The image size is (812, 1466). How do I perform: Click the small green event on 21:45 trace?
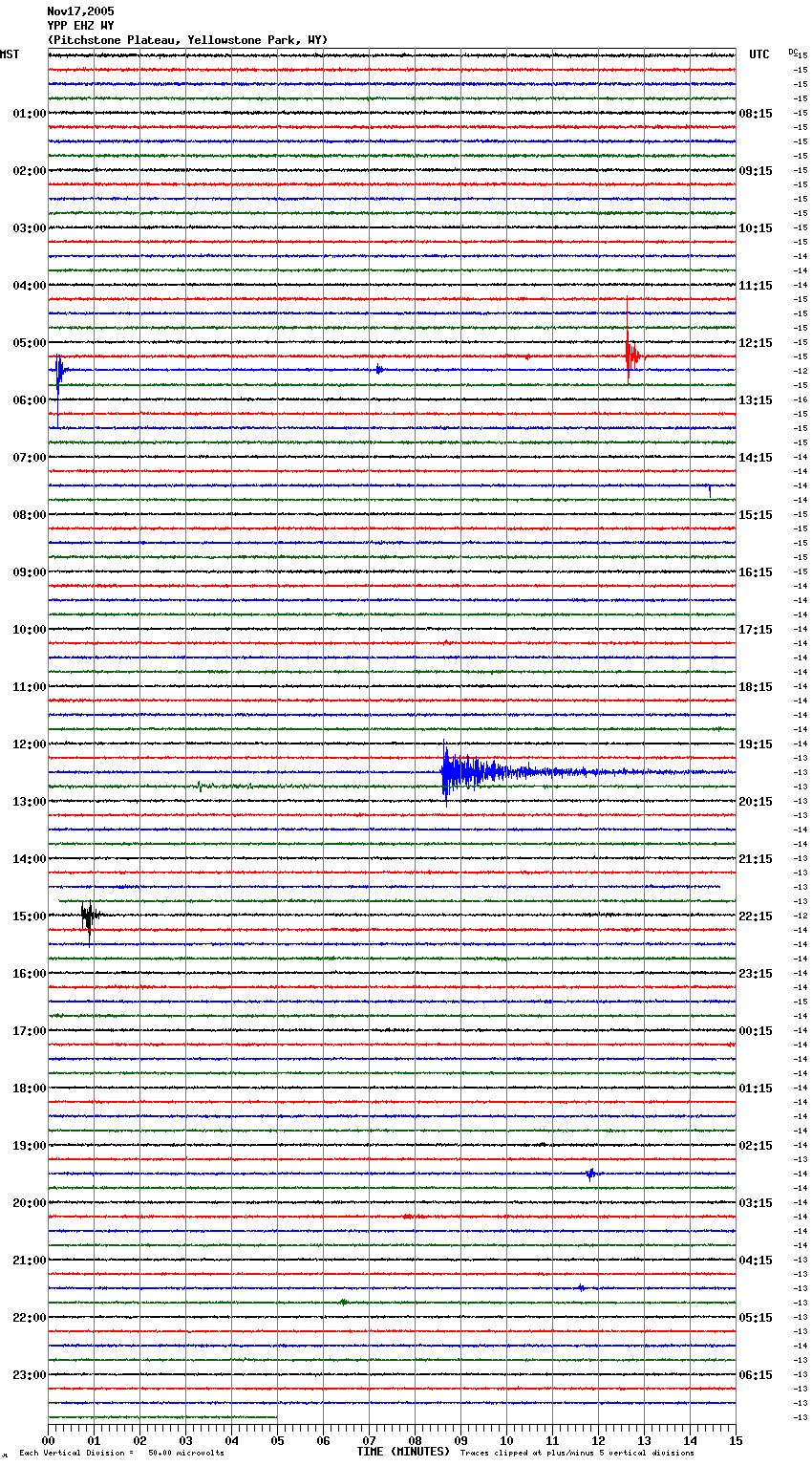pyautogui.click(x=344, y=1302)
